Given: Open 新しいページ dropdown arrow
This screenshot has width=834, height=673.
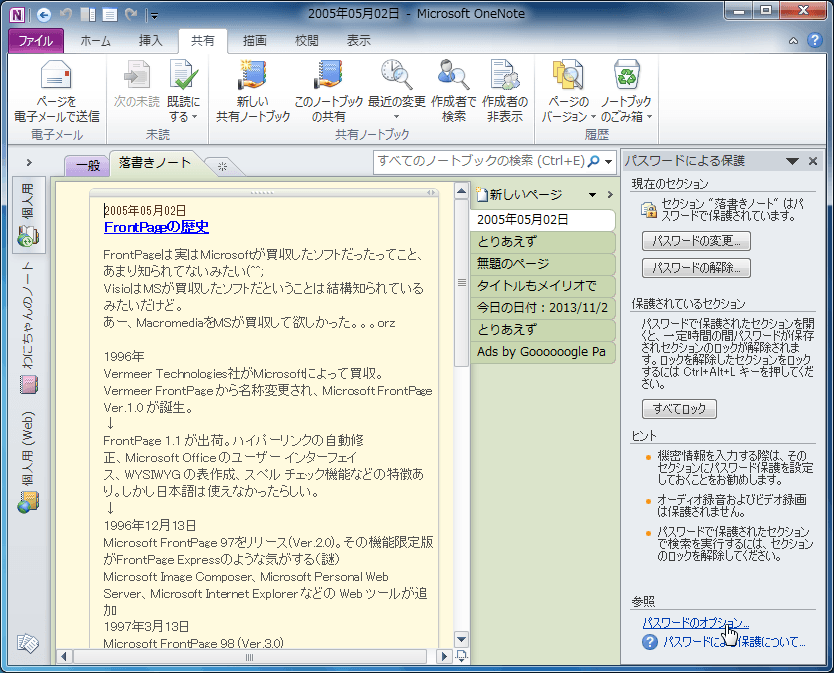Looking at the screenshot, I should [592, 195].
